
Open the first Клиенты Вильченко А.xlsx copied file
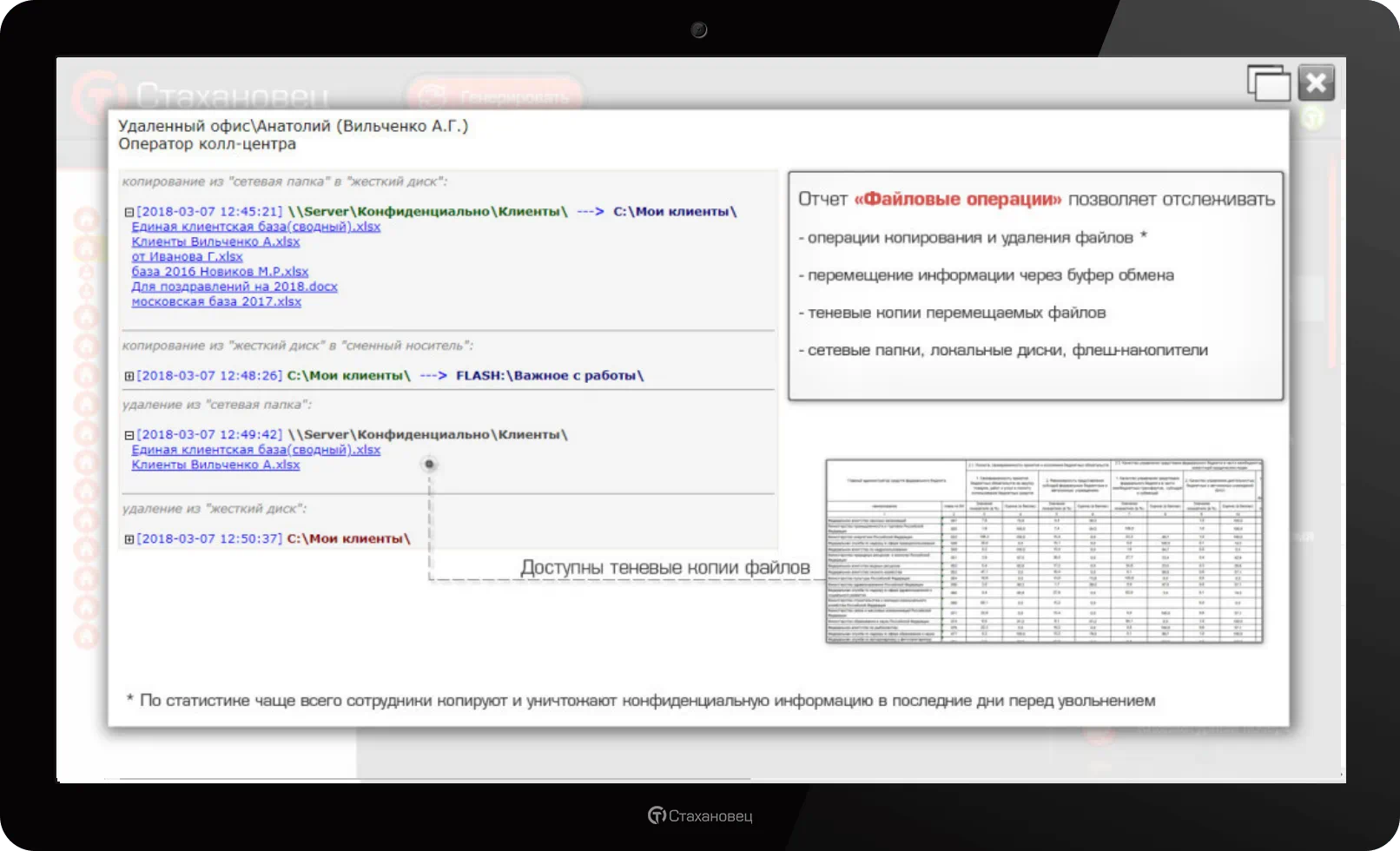coord(215,241)
